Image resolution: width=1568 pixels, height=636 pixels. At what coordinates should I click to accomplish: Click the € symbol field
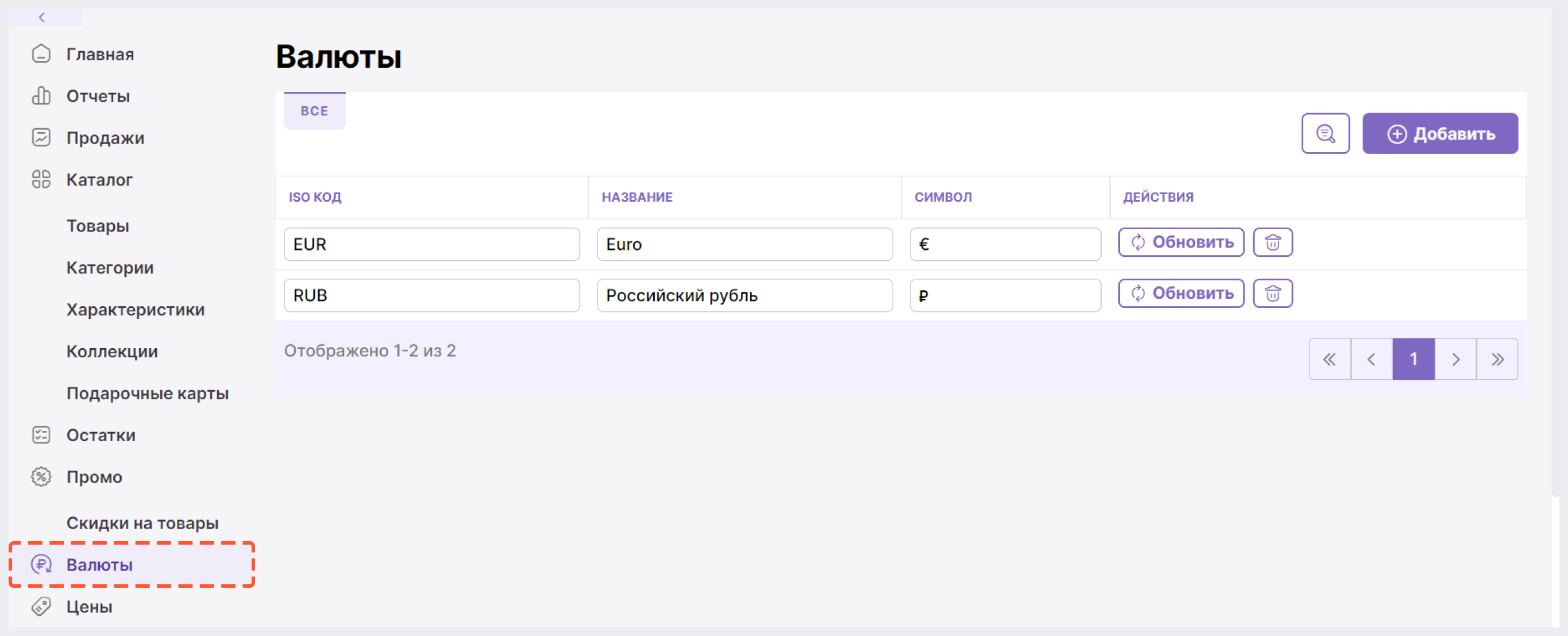tap(1005, 244)
